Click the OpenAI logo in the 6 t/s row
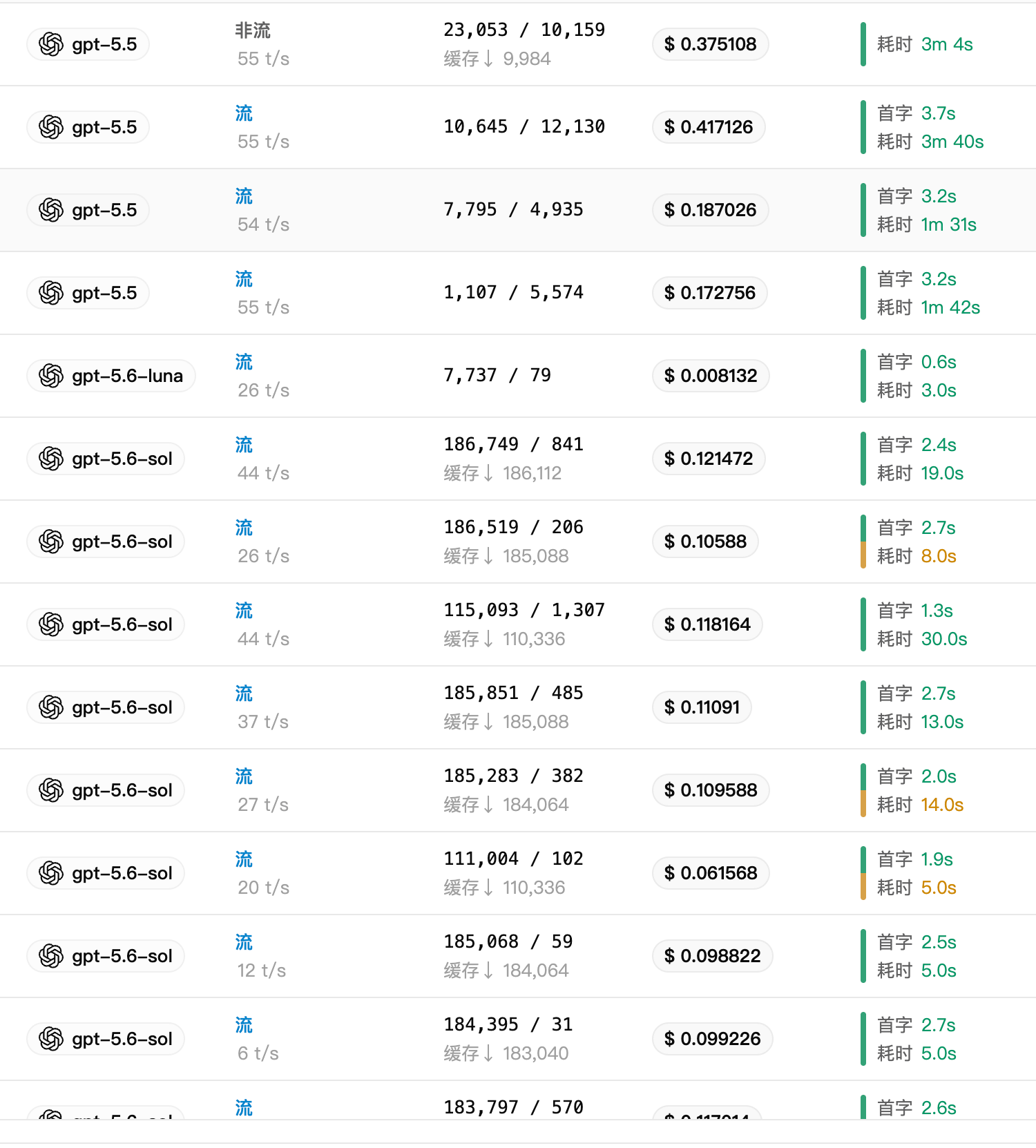 (x=51, y=1039)
